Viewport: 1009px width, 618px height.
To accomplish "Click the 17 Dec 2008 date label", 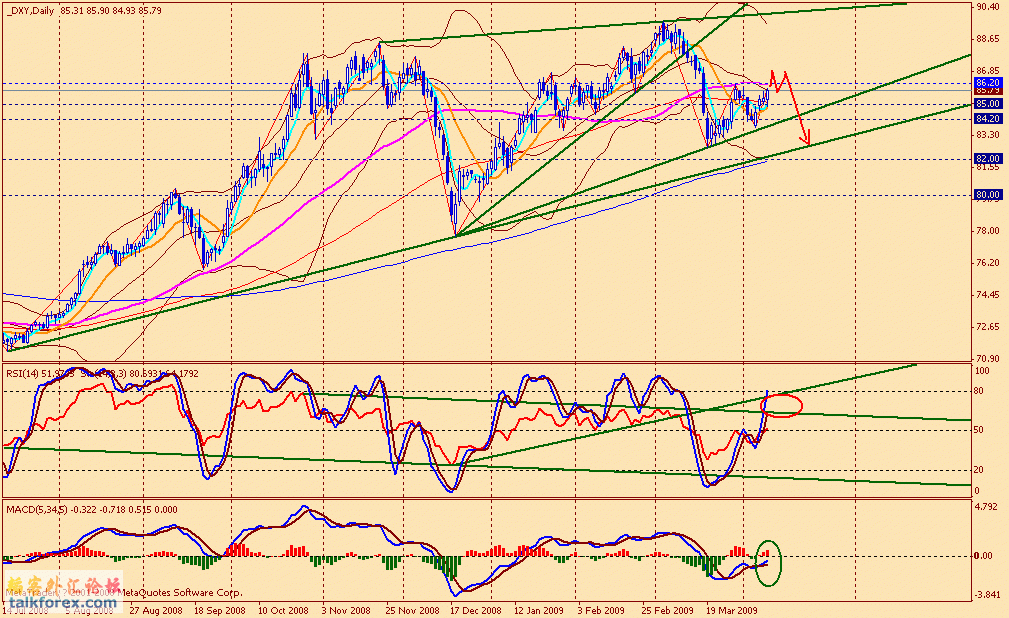I will coord(476,610).
